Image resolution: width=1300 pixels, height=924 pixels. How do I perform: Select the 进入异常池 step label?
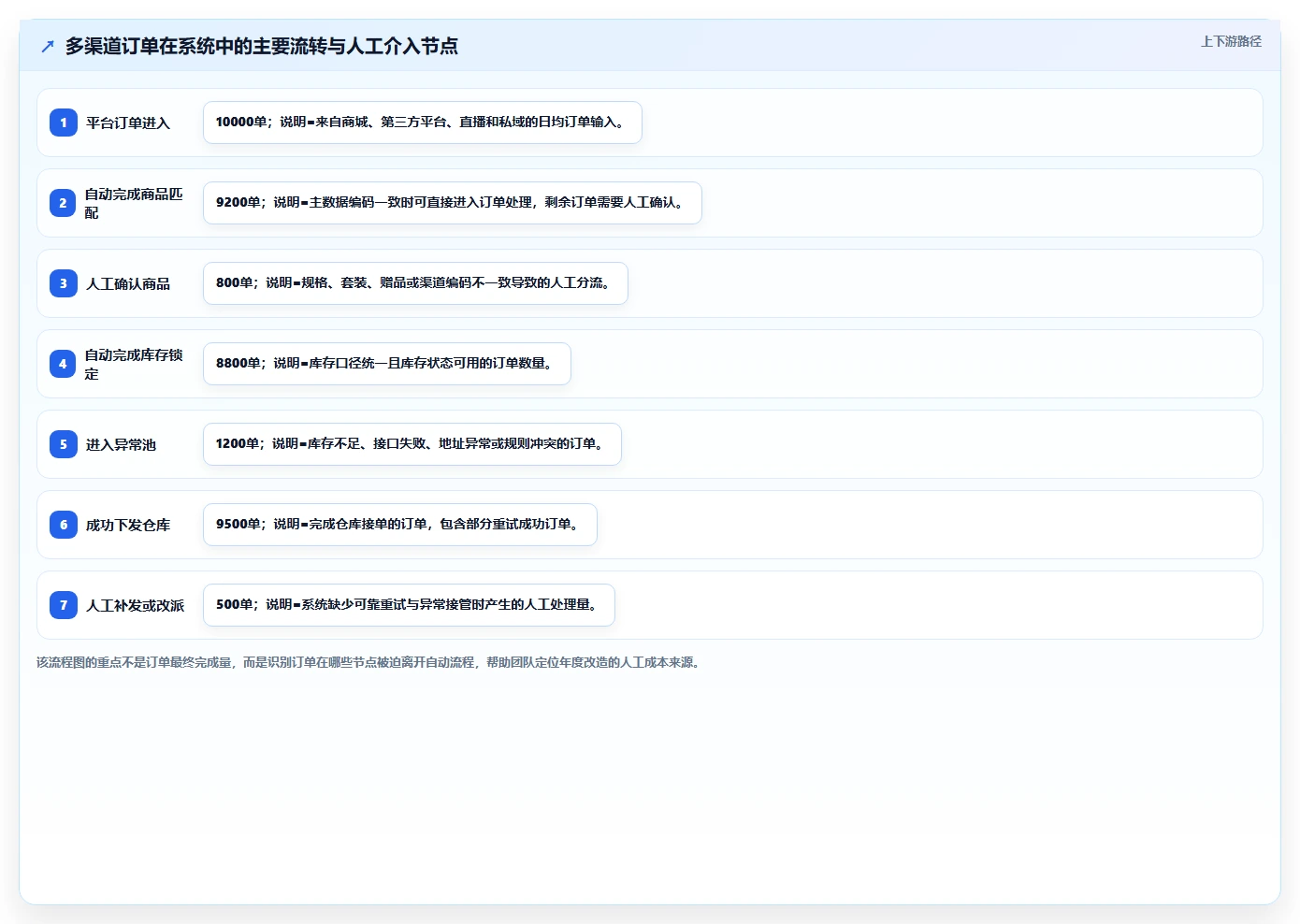point(121,444)
